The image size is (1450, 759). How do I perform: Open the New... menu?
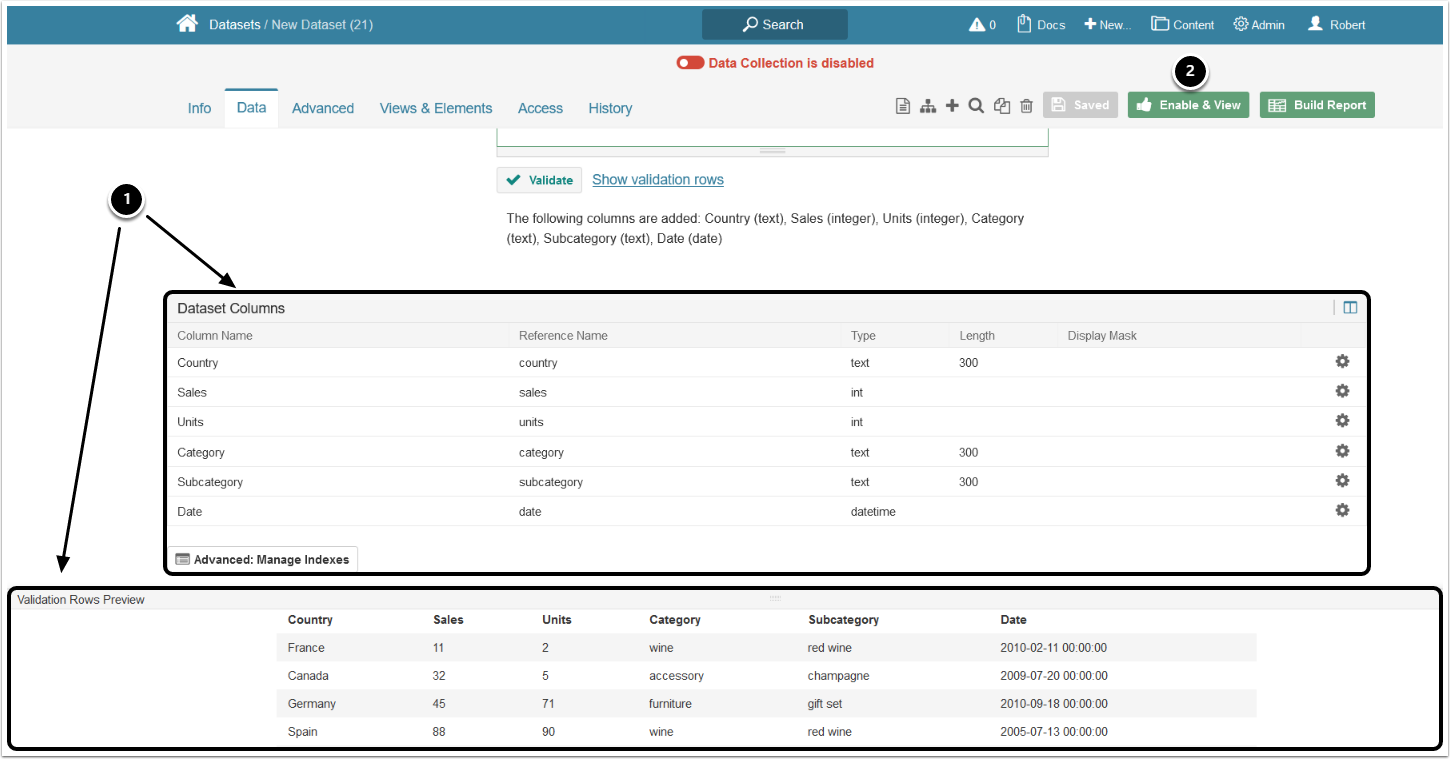(1108, 25)
